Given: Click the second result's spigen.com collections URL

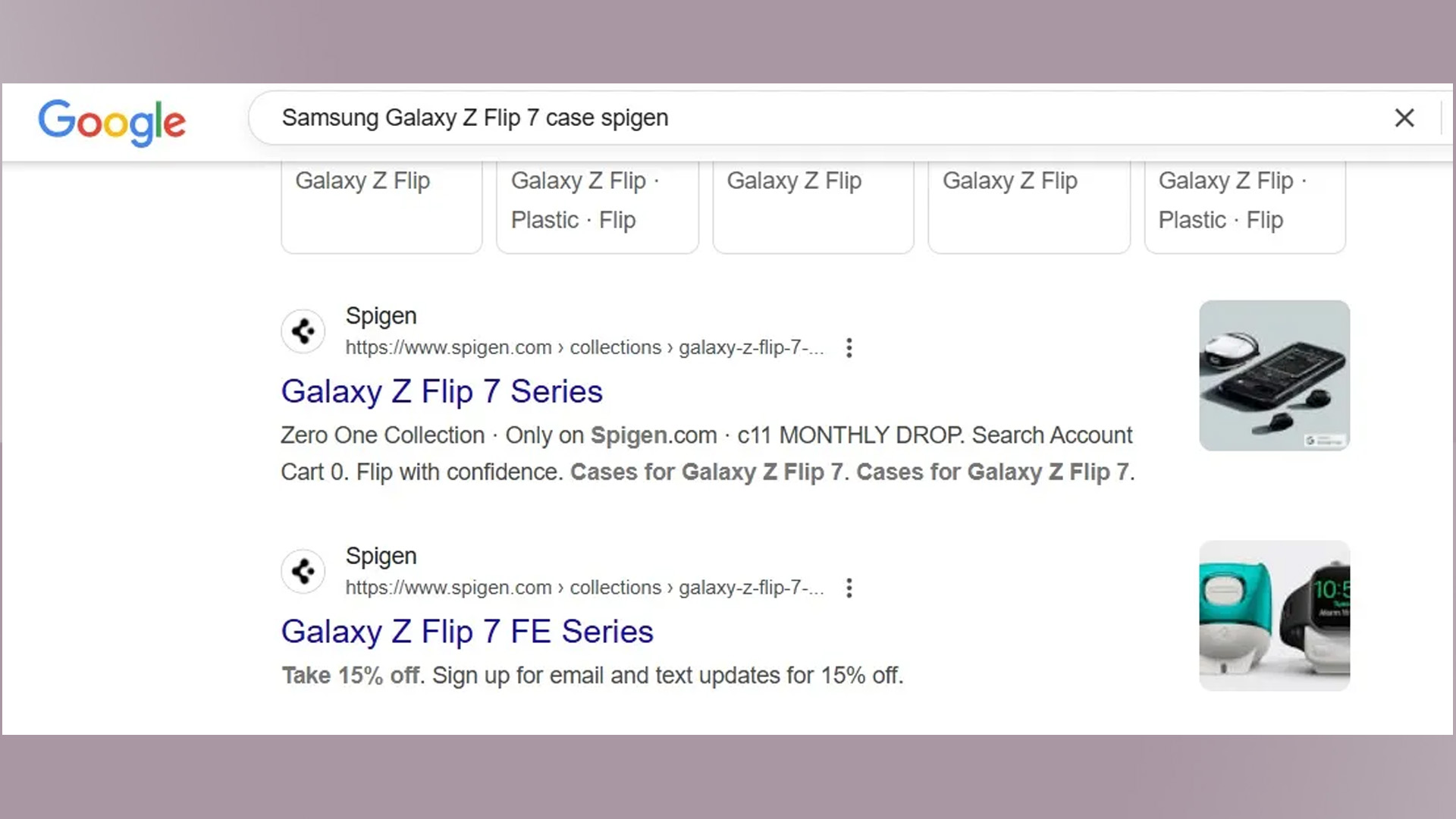Looking at the screenshot, I should (x=585, y=588).
